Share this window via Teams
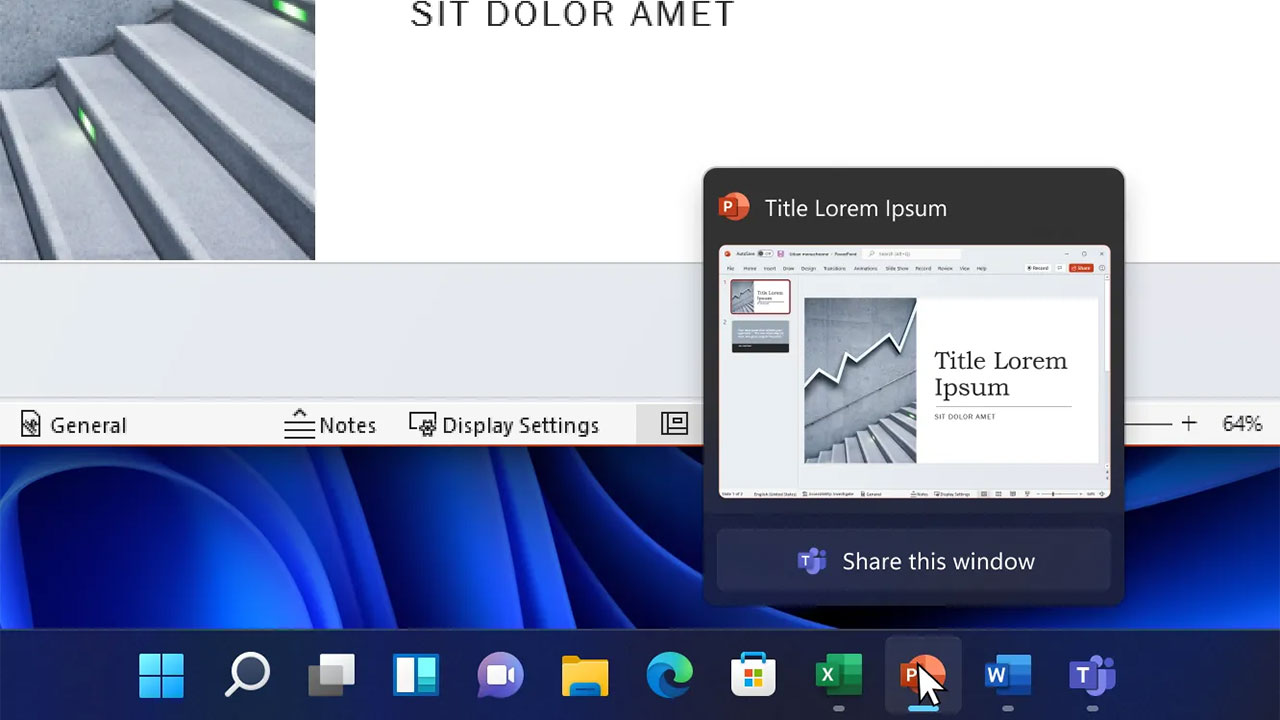This screenshot has width=1280, height=720. coord(914,561)
